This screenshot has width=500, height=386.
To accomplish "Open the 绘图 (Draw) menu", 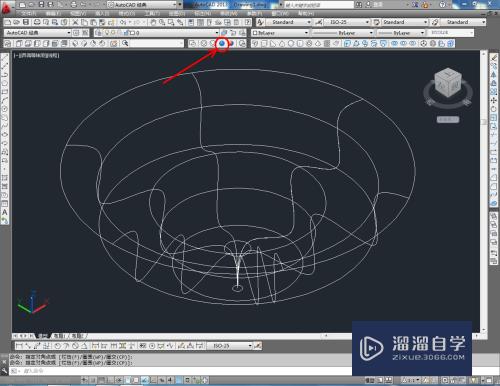I will (177, 14).
